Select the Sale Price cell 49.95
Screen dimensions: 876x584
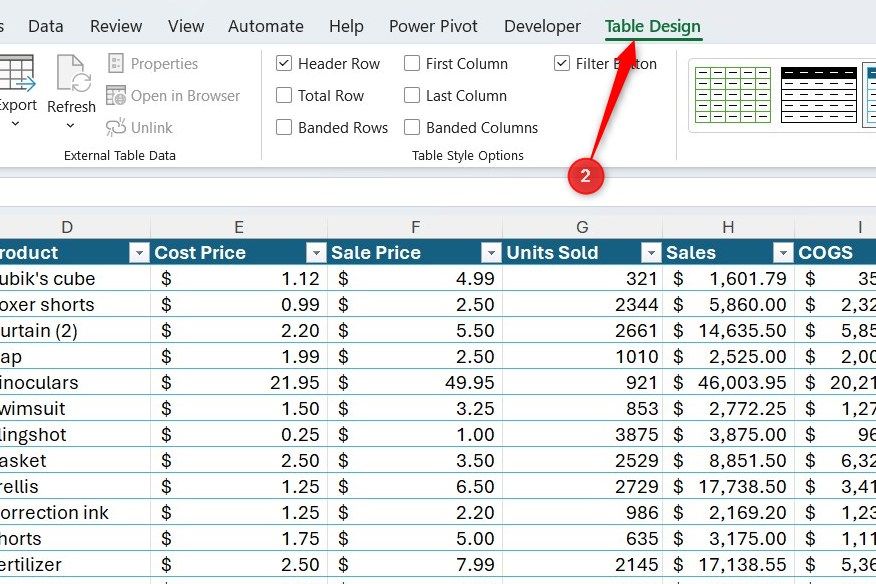[x=415, y=382]
